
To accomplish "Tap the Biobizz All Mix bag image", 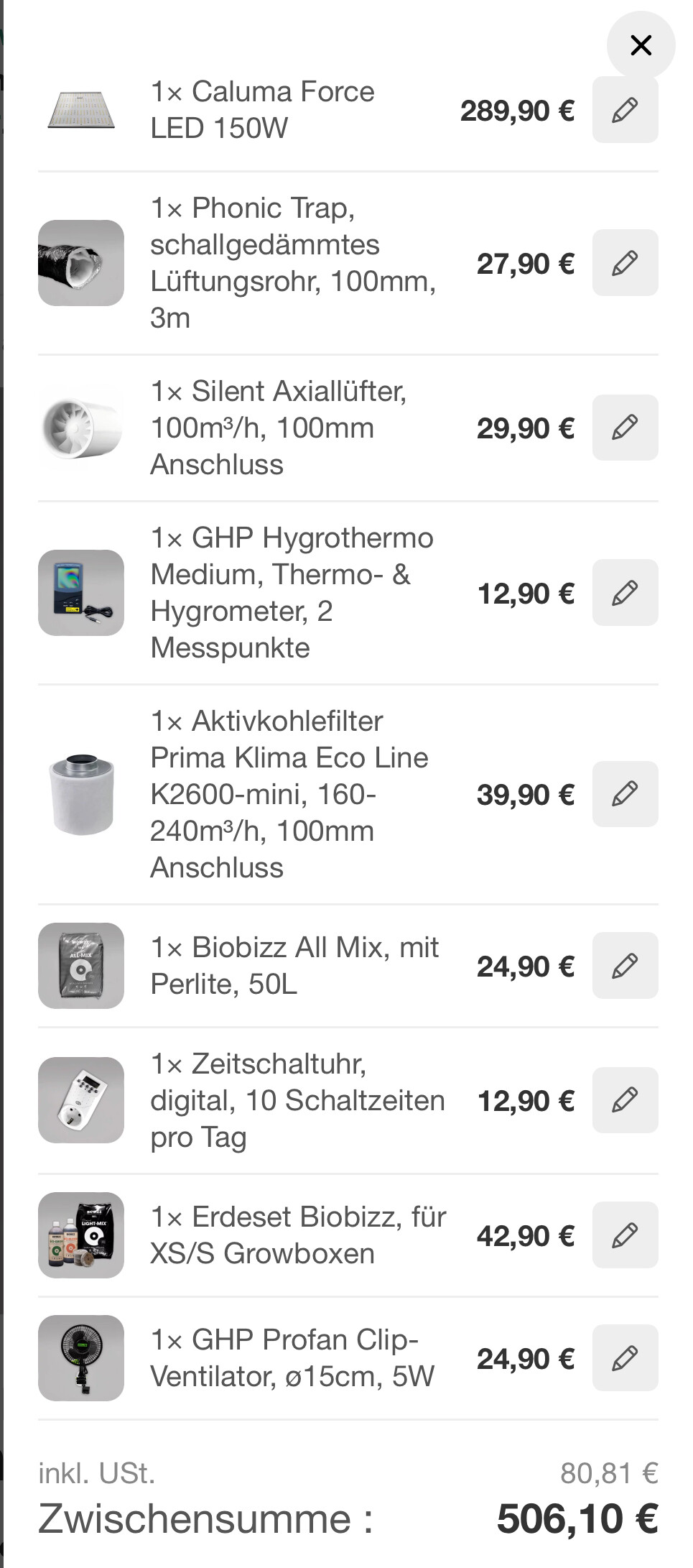I will point(81,966).
